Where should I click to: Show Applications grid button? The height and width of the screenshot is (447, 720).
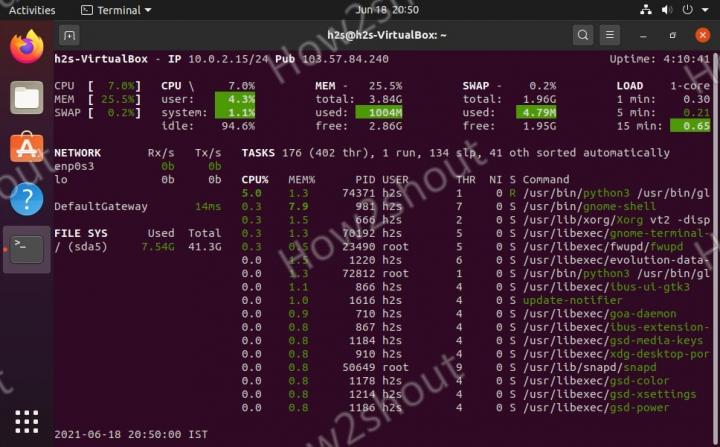[x=27, y=421]
